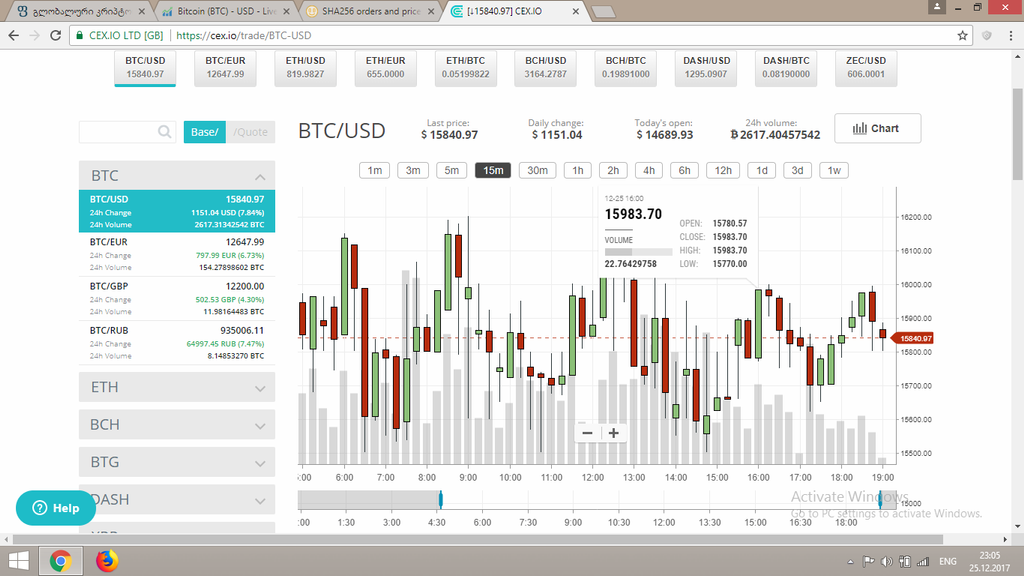Select BTC/EUR pair in sidebar list

(177, 254)
